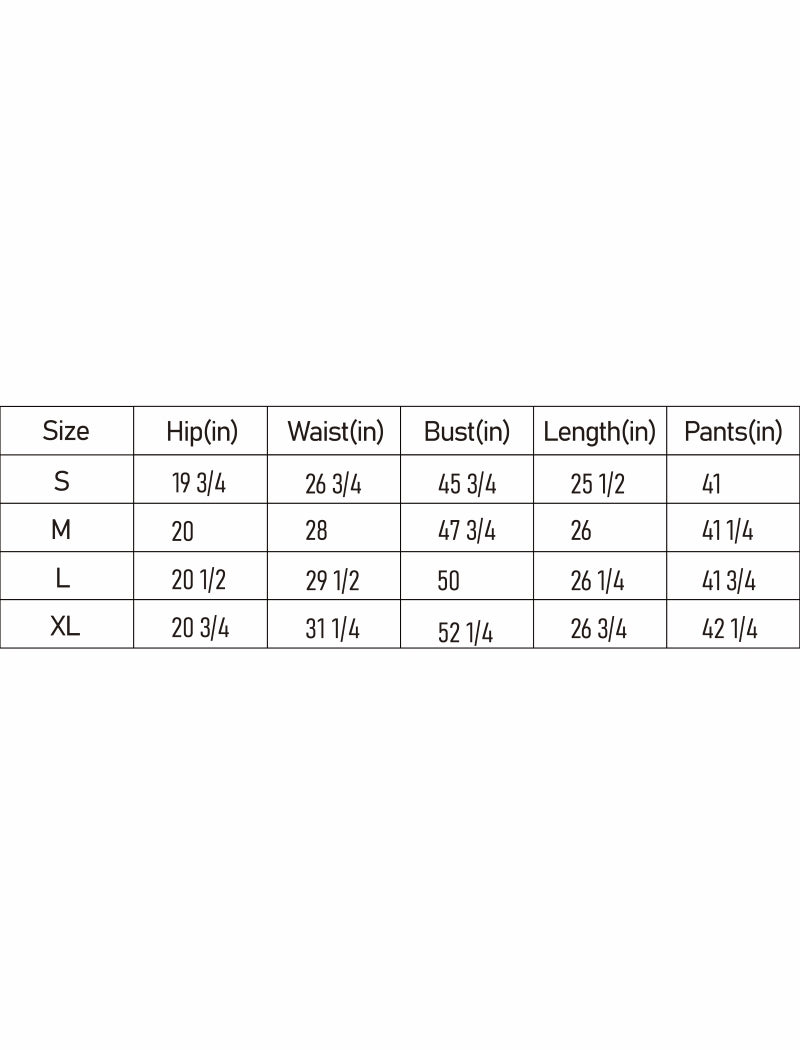The width and height of the screenshot is (800, 1050).
Task: Select waist value 29 1/2 for size L
Action: 332,581
